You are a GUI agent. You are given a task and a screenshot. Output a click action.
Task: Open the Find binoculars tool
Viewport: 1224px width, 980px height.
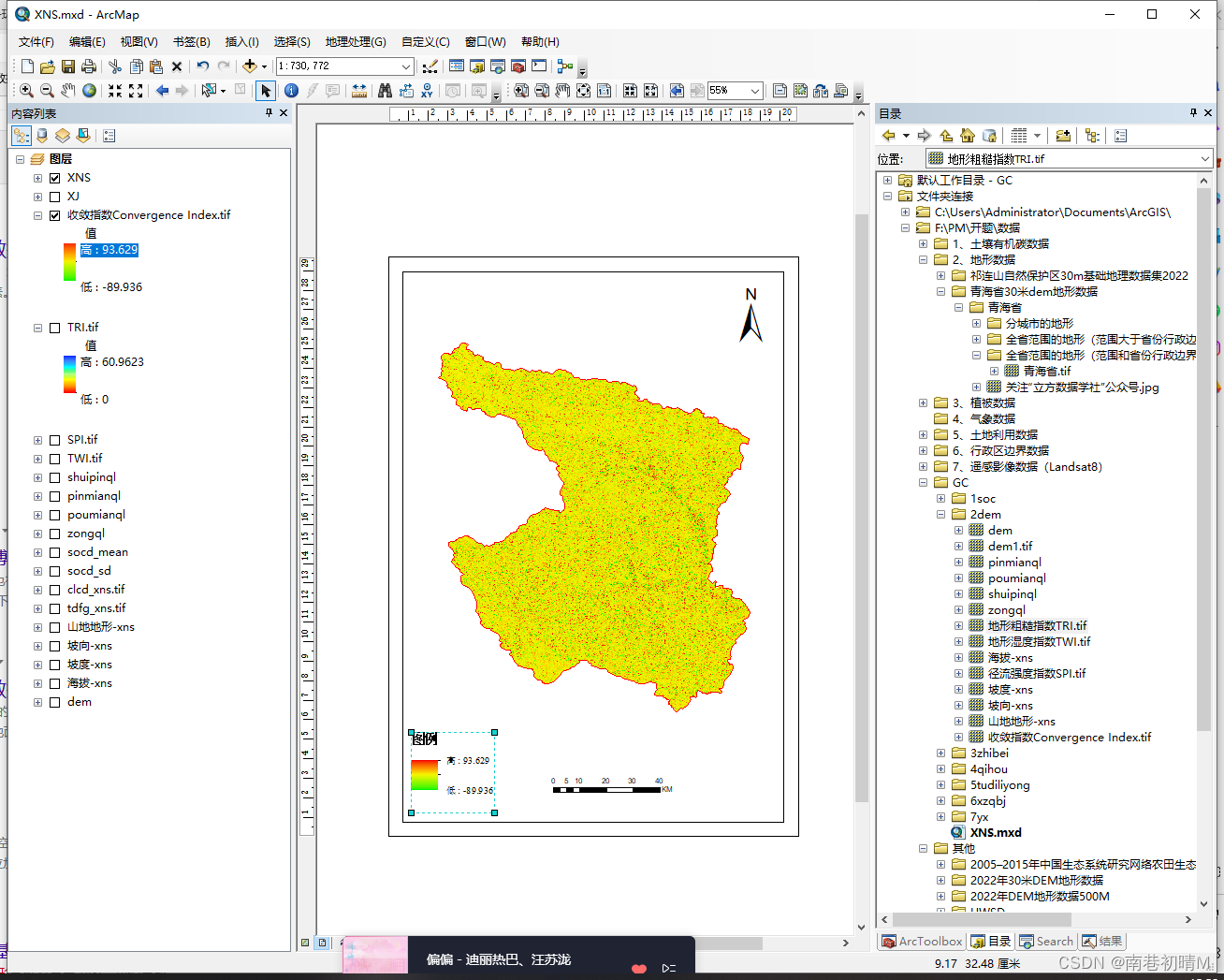385,91
